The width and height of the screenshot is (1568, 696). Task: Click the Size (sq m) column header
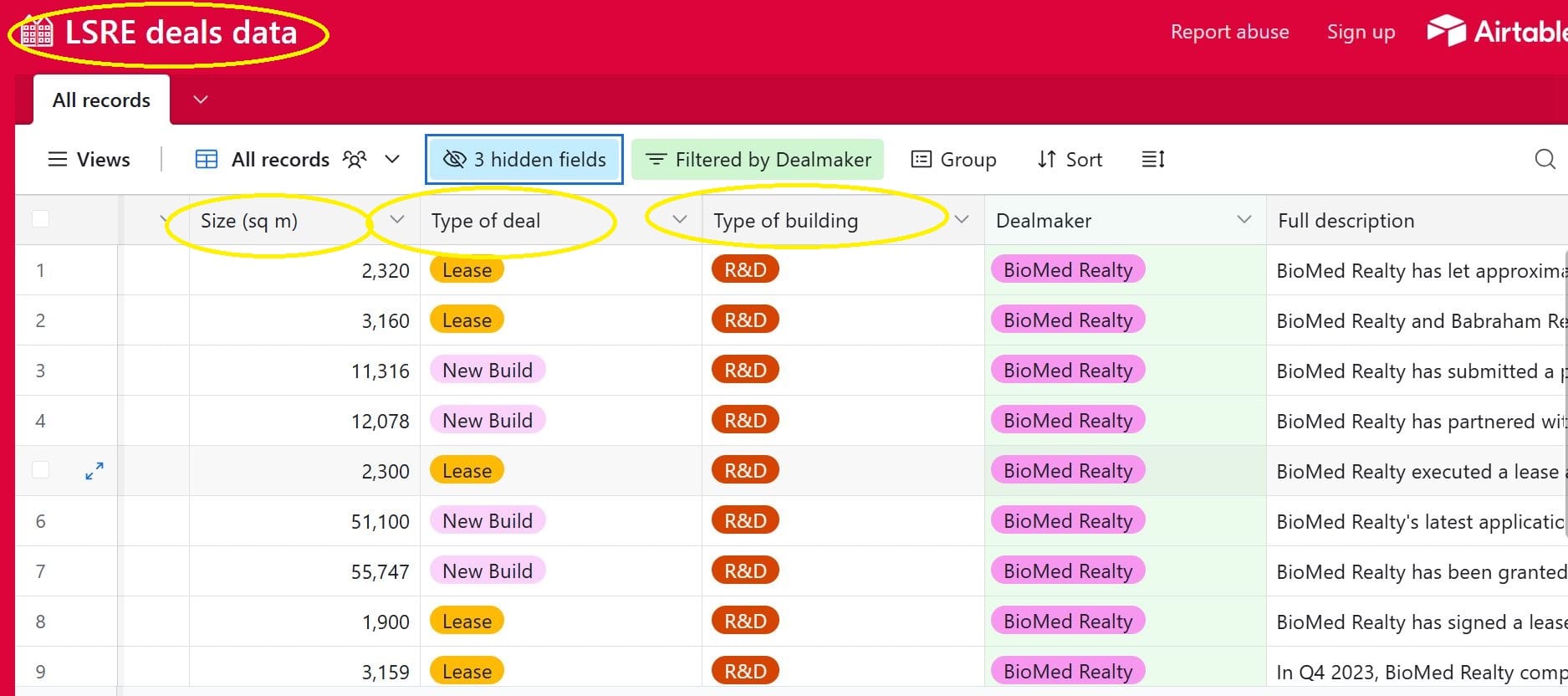[304, 220]
